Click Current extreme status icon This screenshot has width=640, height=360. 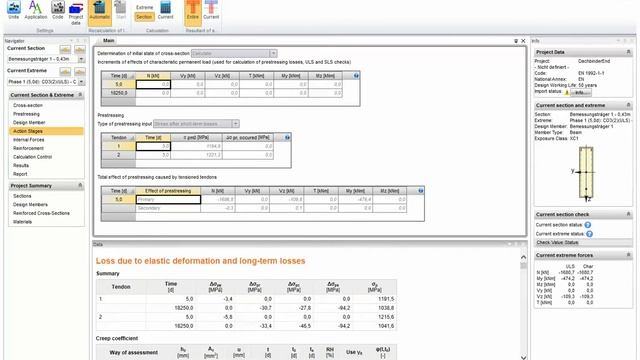pos(589,234)
